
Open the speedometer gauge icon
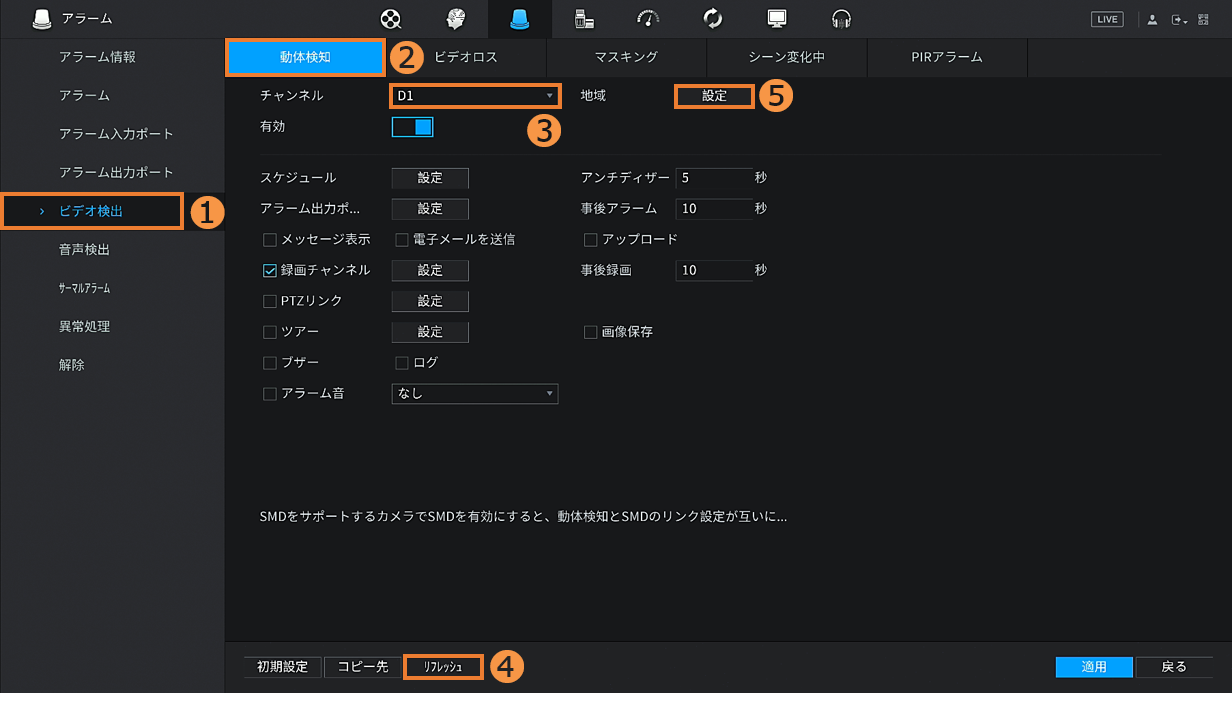(x=648, y=19)
